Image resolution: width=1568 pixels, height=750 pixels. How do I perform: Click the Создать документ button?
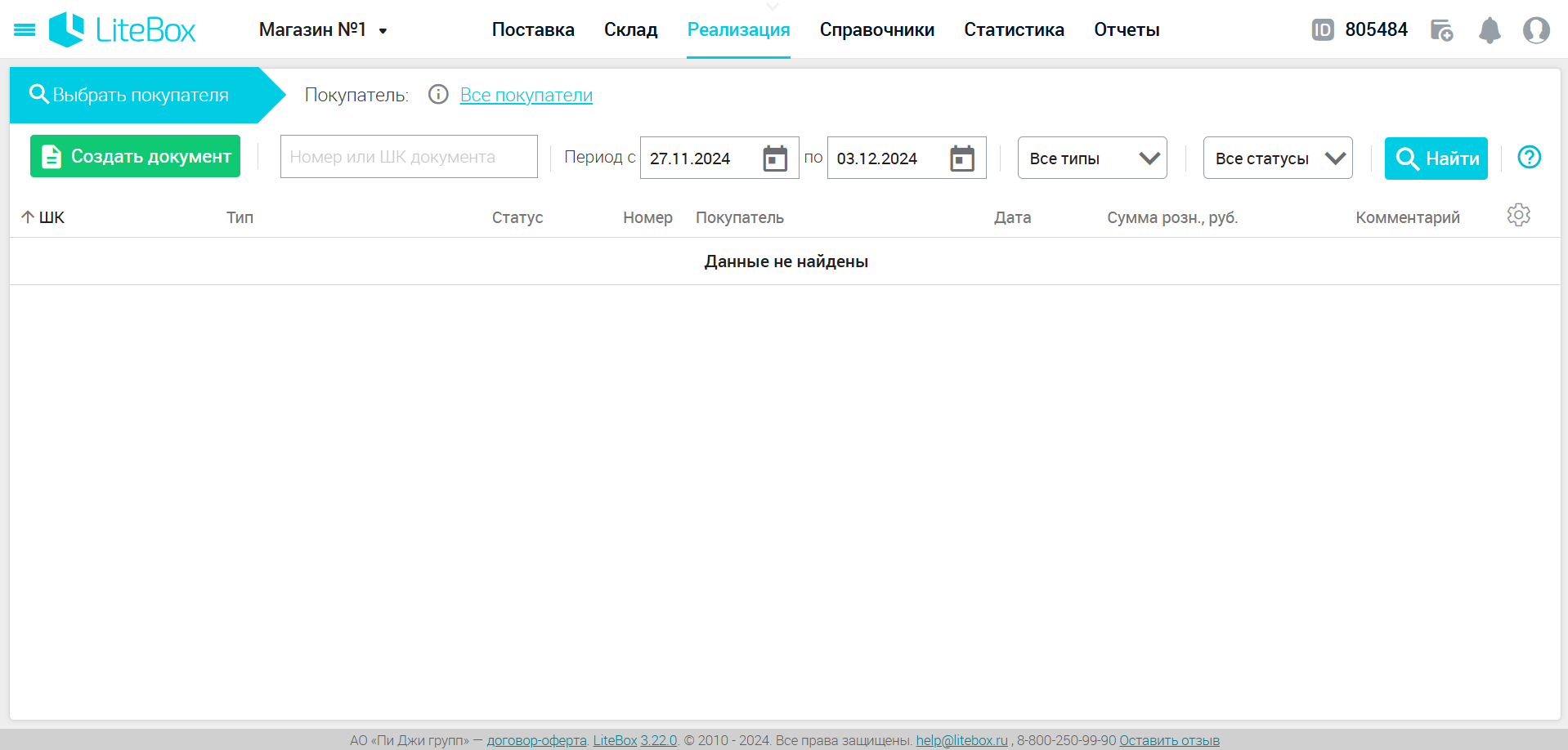[135, 156]
